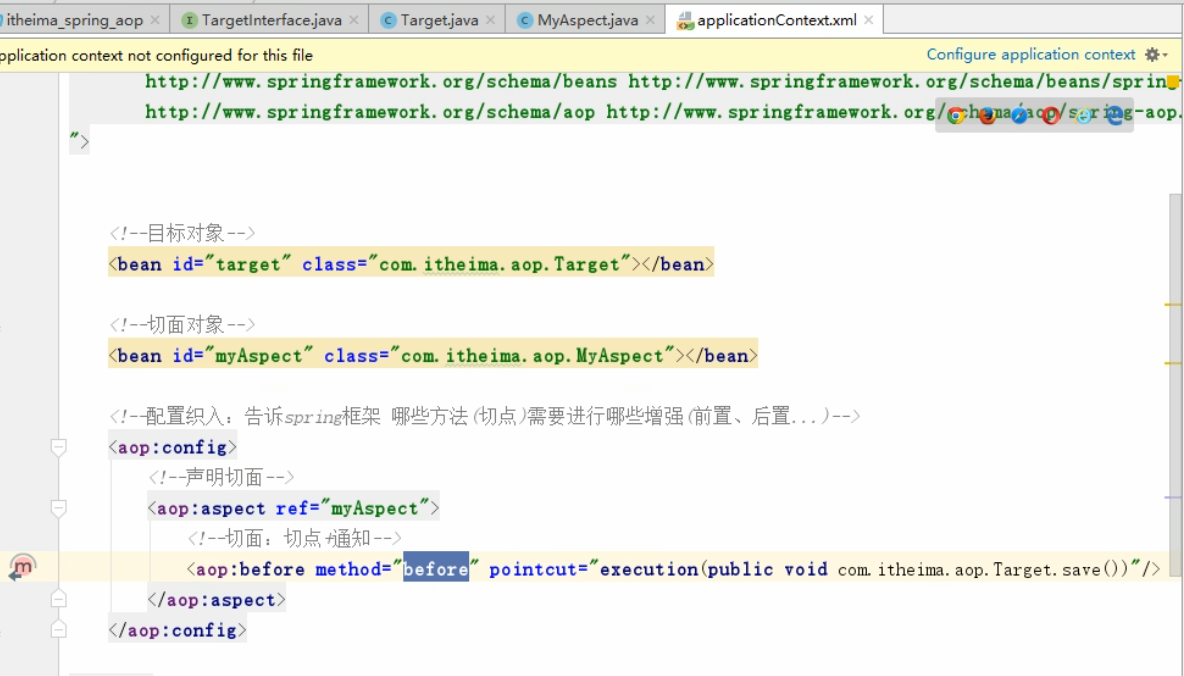Click the notification text about application context
Image resolution: width=1184 pixels, height=676 pixels.
156,55
